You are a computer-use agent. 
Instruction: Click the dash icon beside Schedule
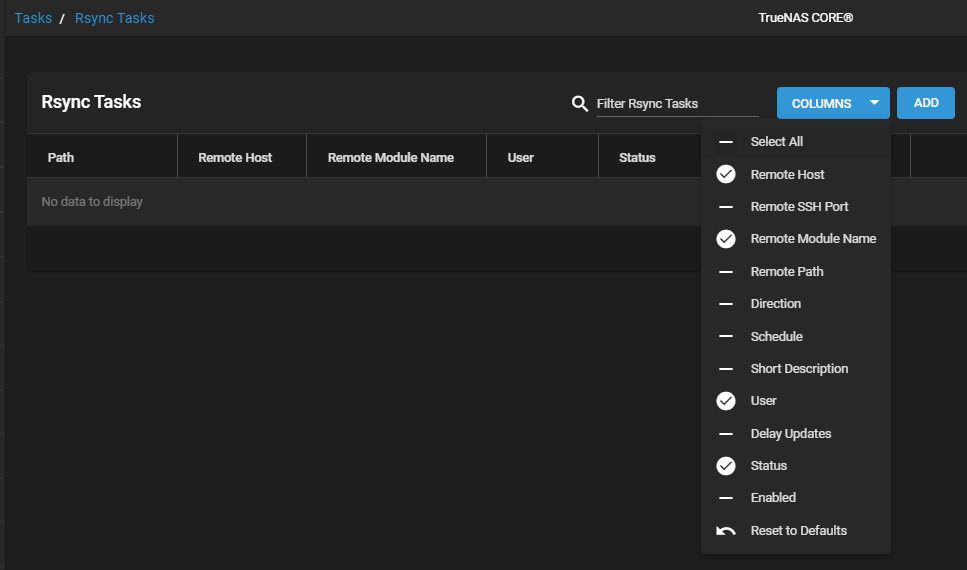[726, 337]
